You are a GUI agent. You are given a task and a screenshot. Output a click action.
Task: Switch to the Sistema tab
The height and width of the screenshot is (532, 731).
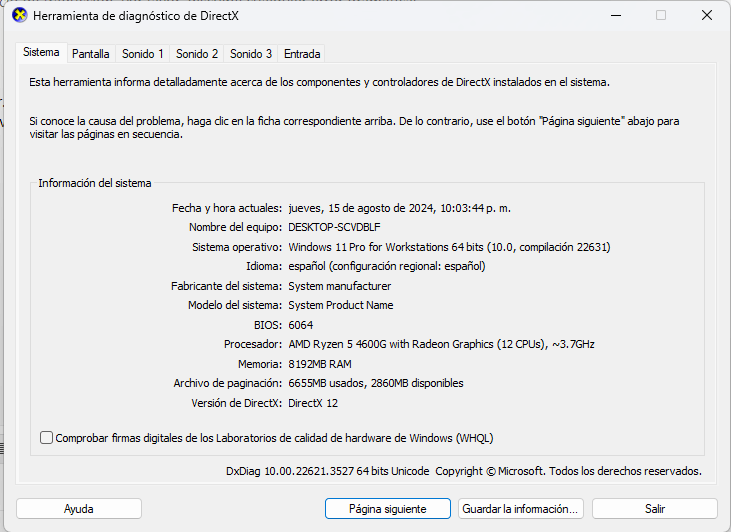point(41,52)
